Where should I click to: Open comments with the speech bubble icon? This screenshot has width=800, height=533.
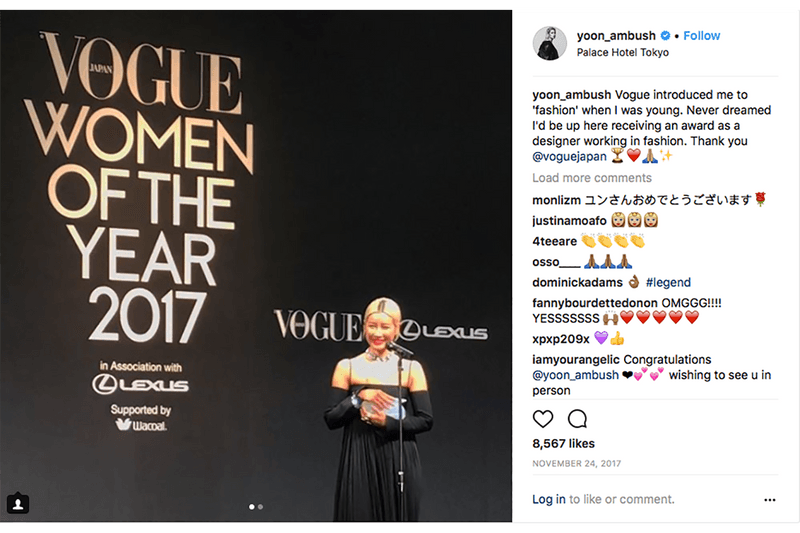(577, 419)
